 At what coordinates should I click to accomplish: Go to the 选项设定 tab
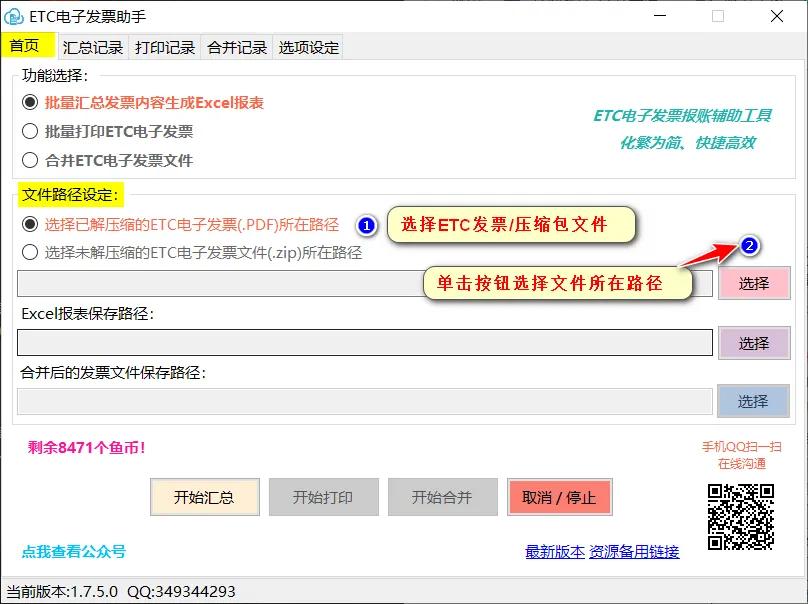point(308,47)
